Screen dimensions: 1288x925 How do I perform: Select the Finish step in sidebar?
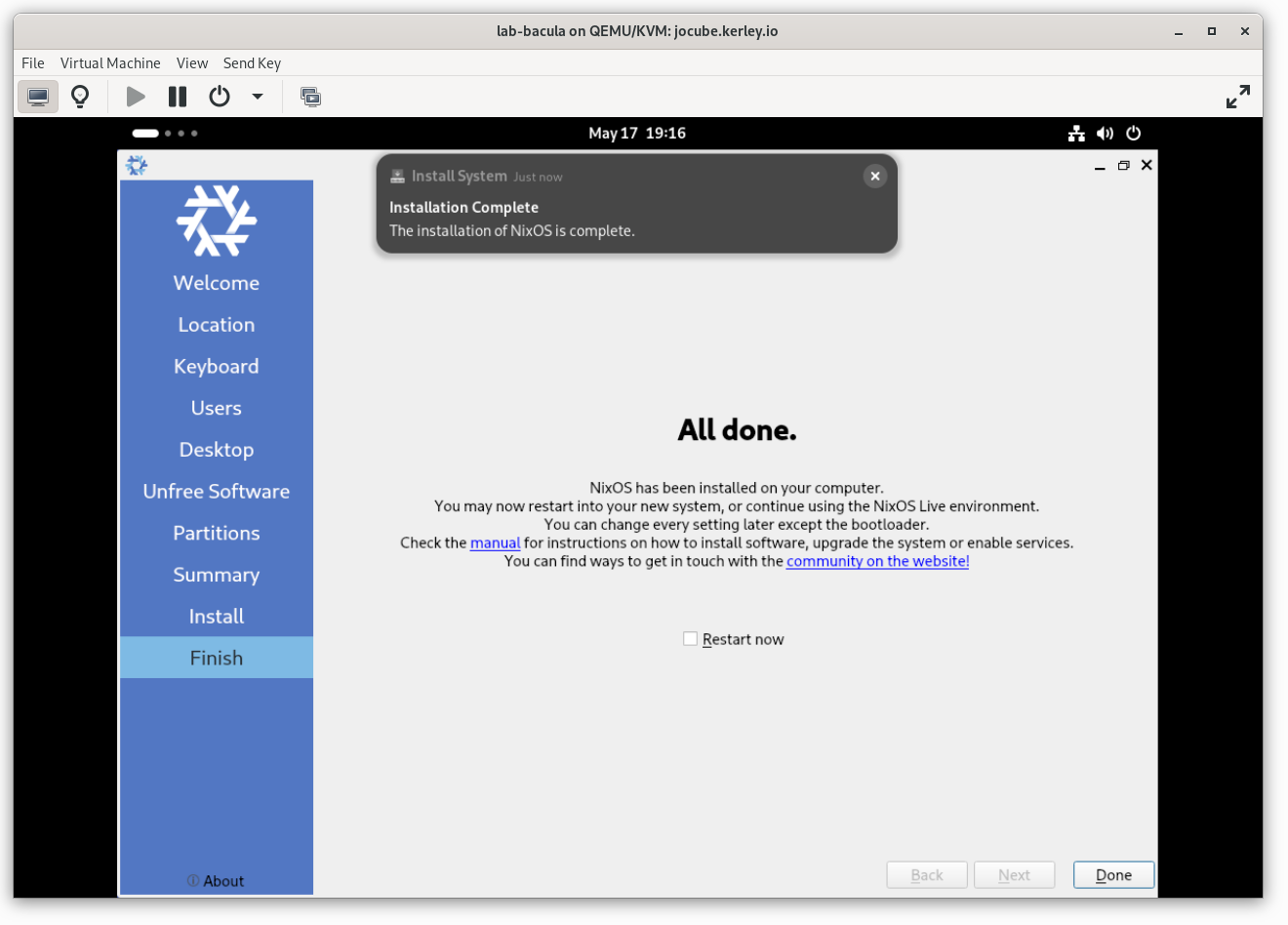(x=217, y=658)
